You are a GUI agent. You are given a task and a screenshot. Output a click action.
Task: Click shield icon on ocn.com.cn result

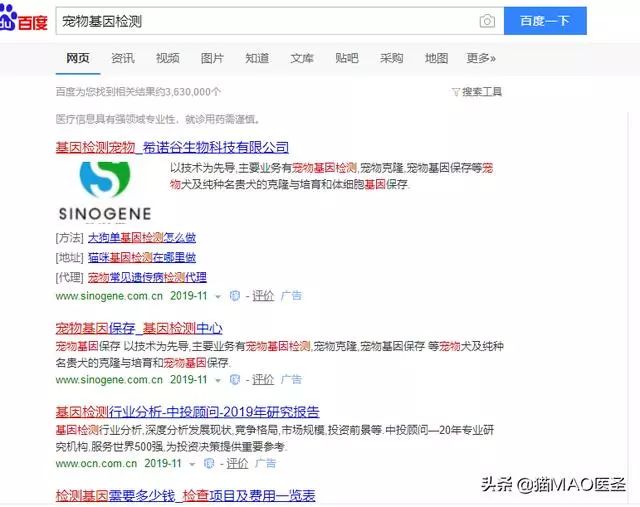(209, 463)
